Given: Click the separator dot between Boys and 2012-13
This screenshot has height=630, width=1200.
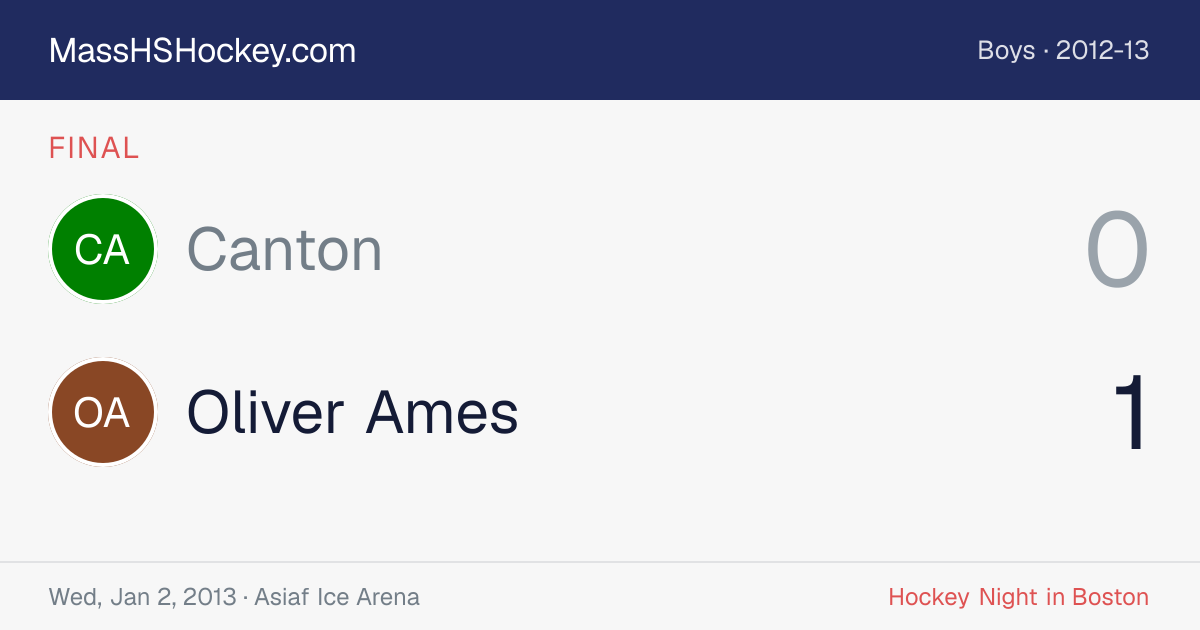Looking at the screenshot, I should pos(1046,51).
